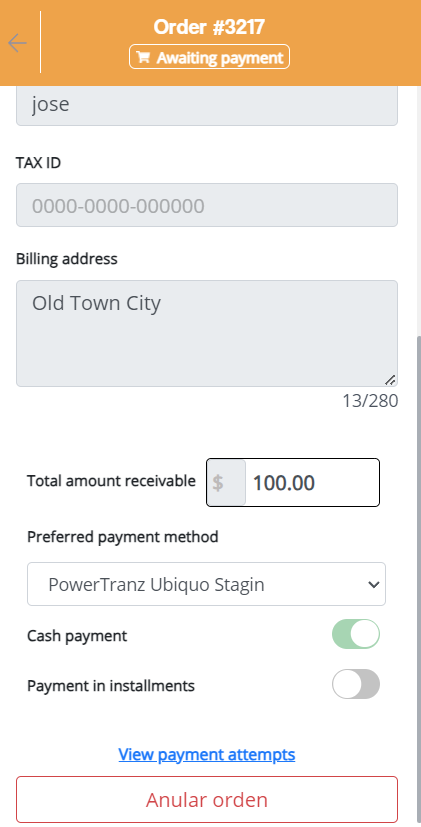Focus the name field containing jose
Image resolution: width=421 pixels, height=827 pixels.
(207, 105)
